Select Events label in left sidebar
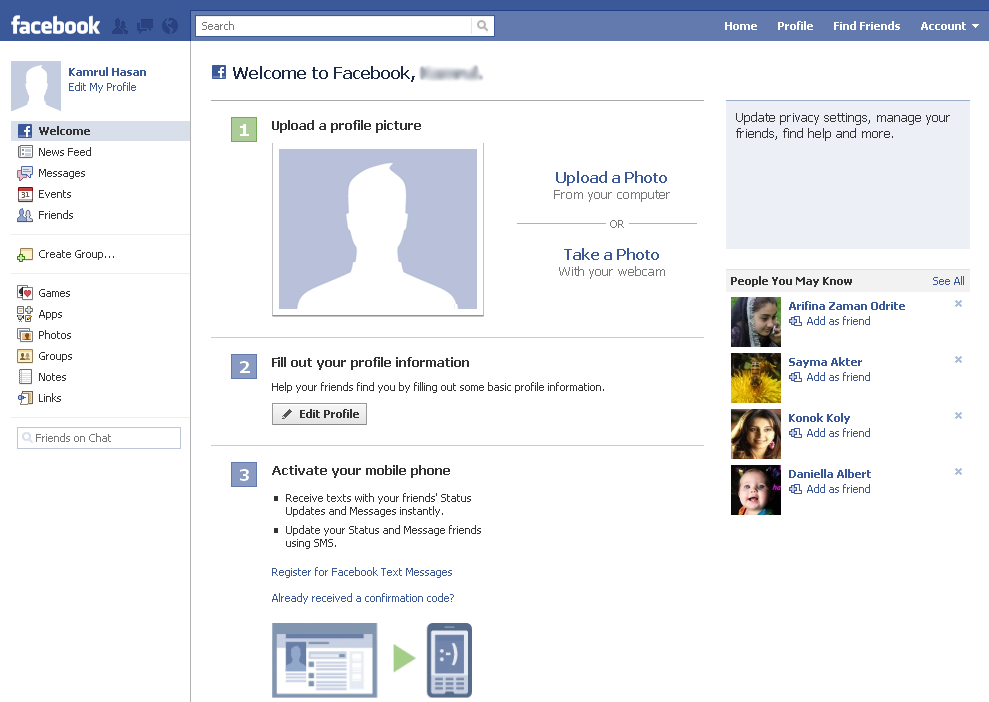Image resolution: width=989 pixels, height=702 pixels. point(55,194)
